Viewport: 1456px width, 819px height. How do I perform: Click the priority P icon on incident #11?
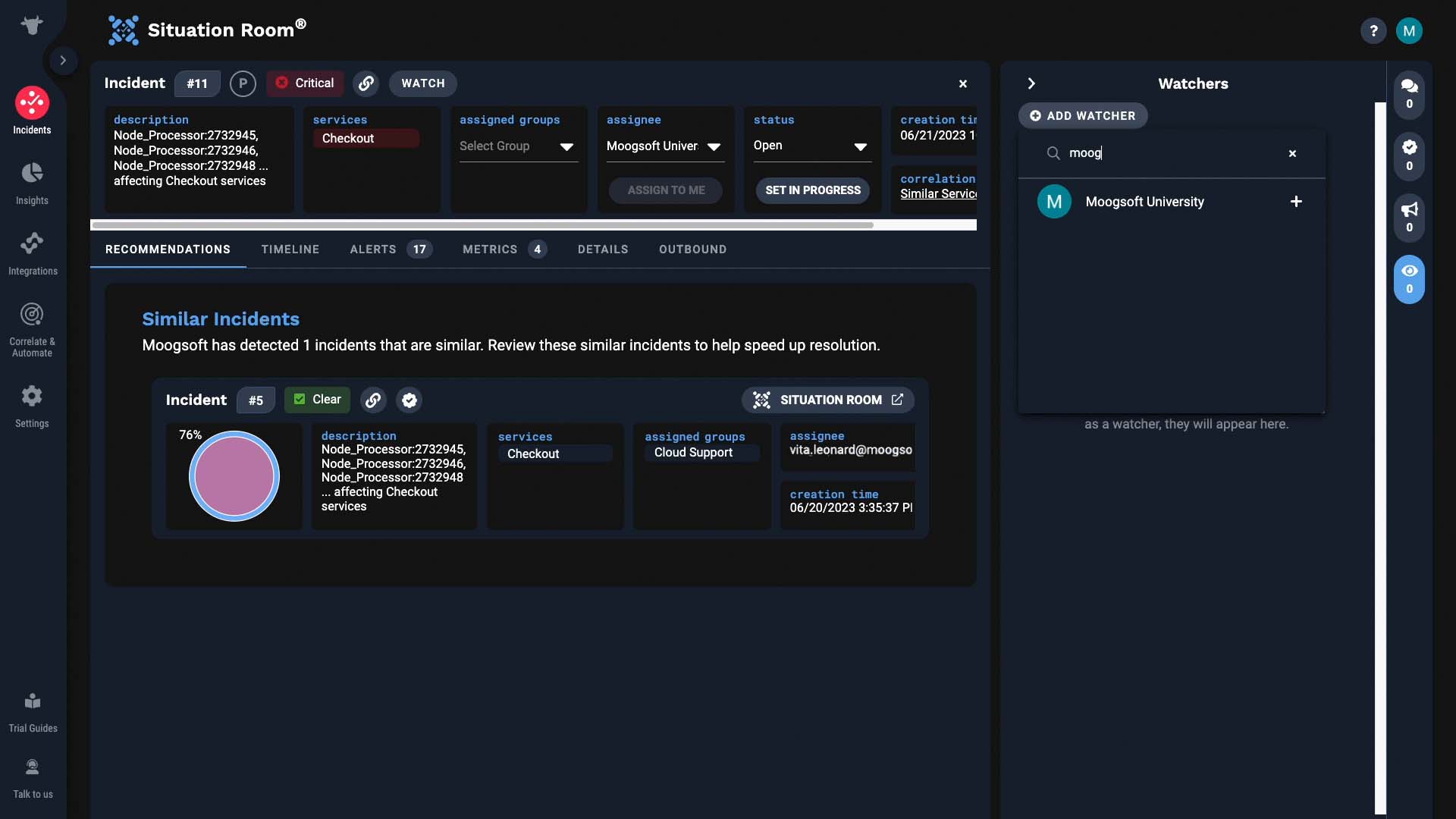coord(243,83)
